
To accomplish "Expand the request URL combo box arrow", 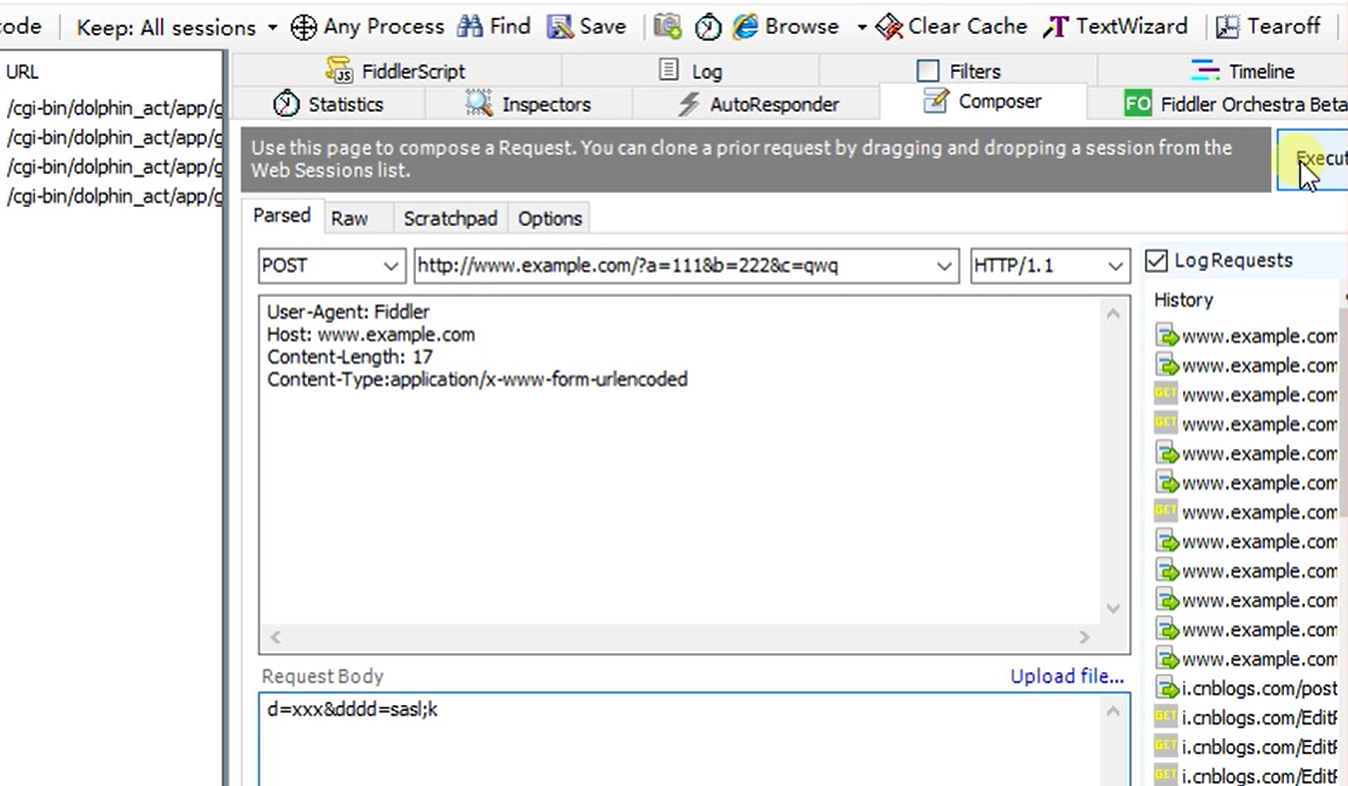I will click(943, 266).
